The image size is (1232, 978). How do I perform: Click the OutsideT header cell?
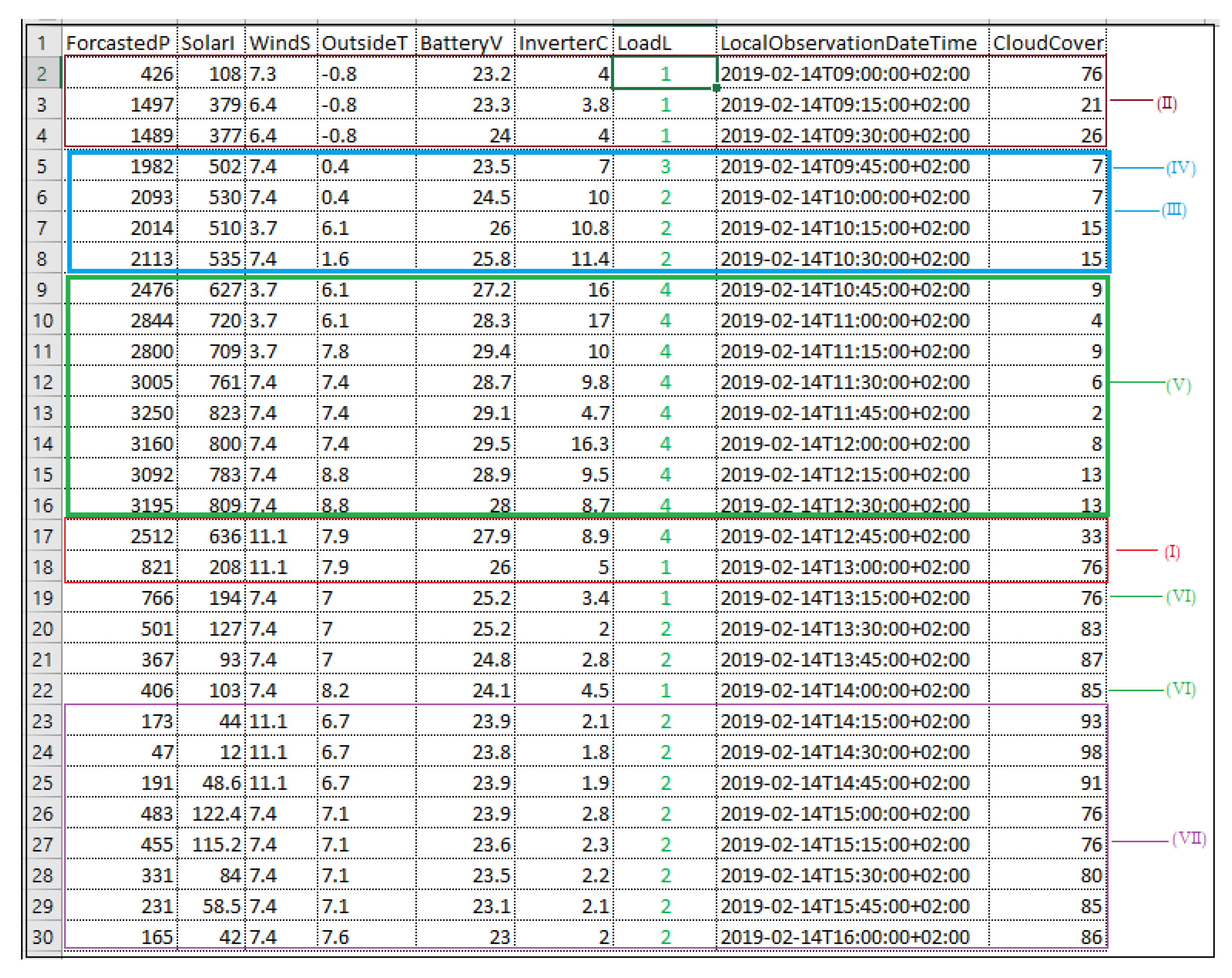click(366, 43)
